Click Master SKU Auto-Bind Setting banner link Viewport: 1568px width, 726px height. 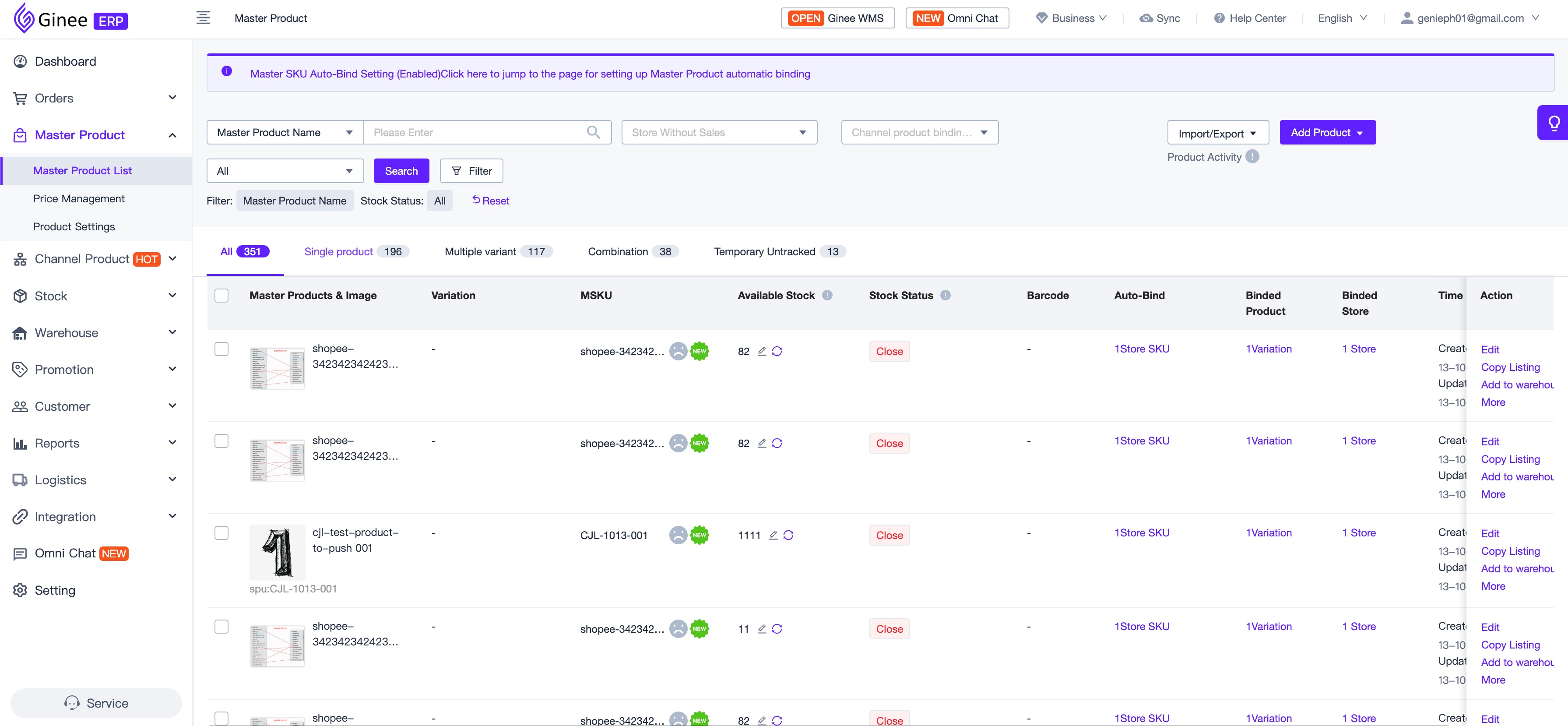tap(530, 74)
